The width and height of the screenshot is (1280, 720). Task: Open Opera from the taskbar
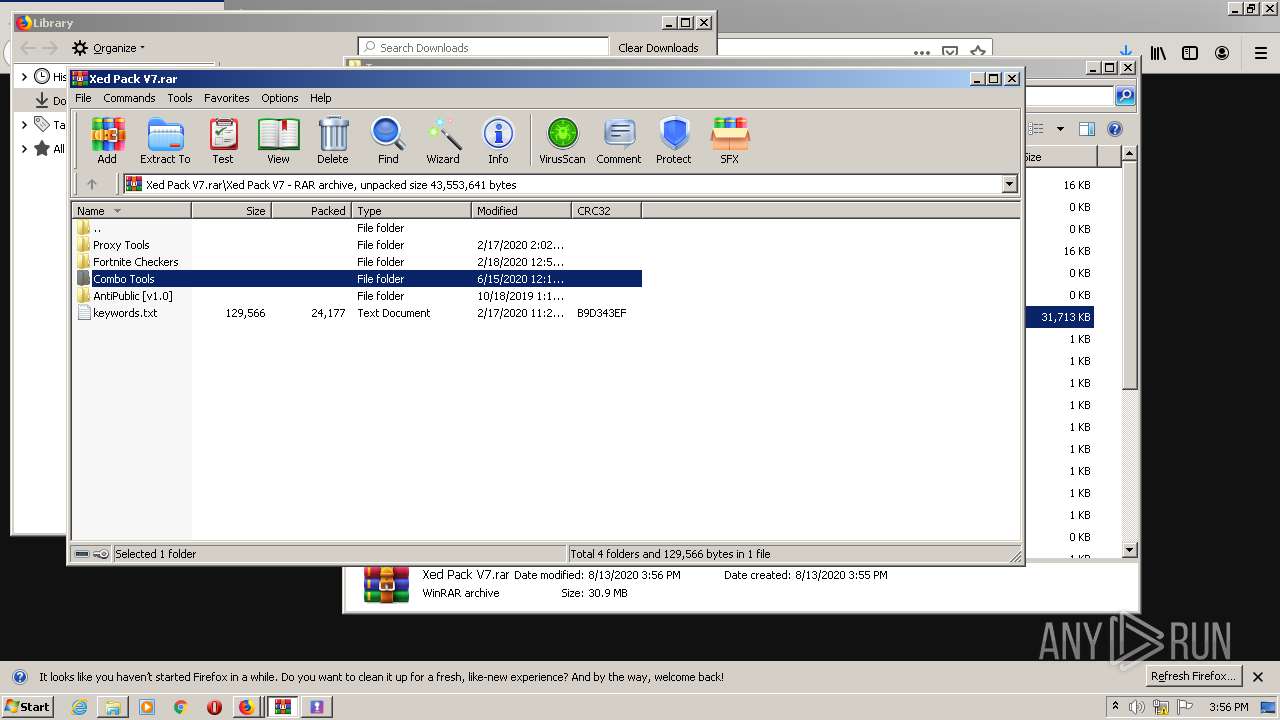[x=214, y=707]
